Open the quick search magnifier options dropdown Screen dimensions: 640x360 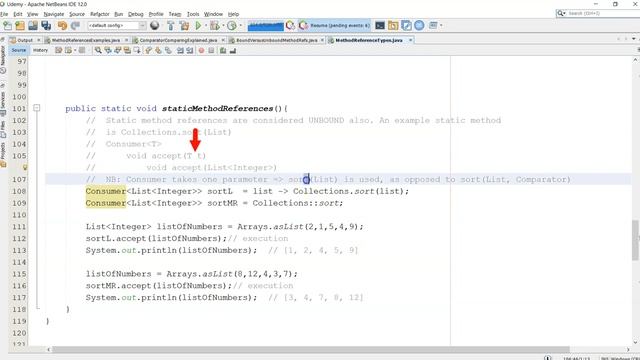tap(562, 13)
